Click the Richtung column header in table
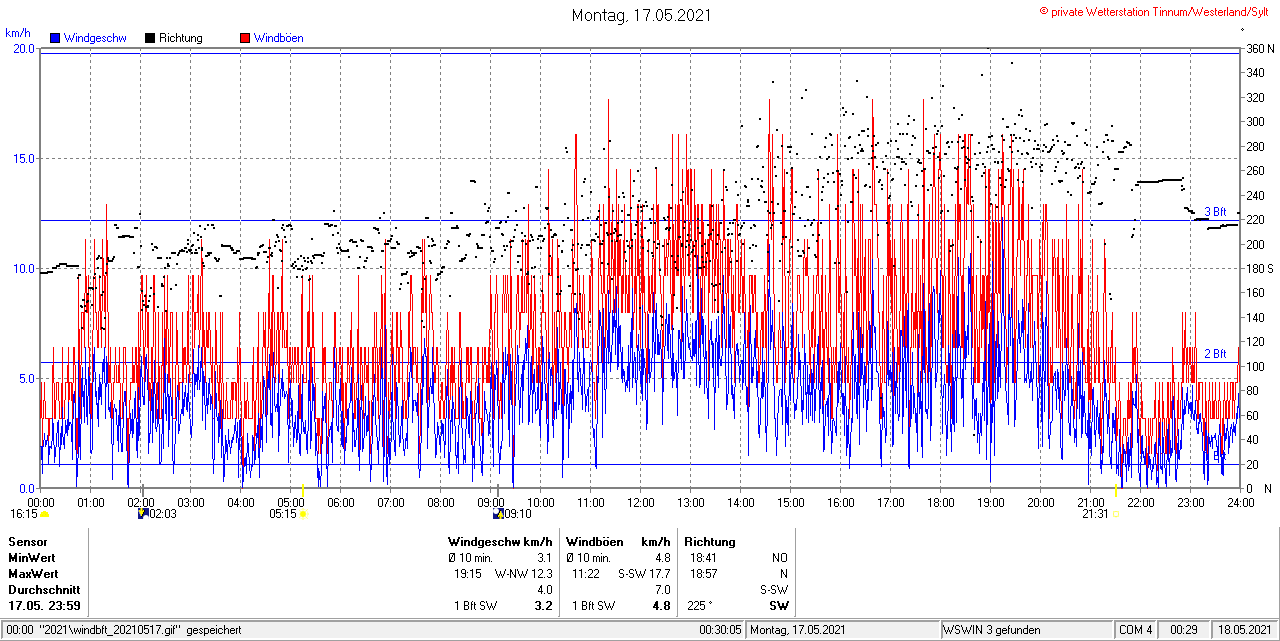 click(x=710, y=542)
